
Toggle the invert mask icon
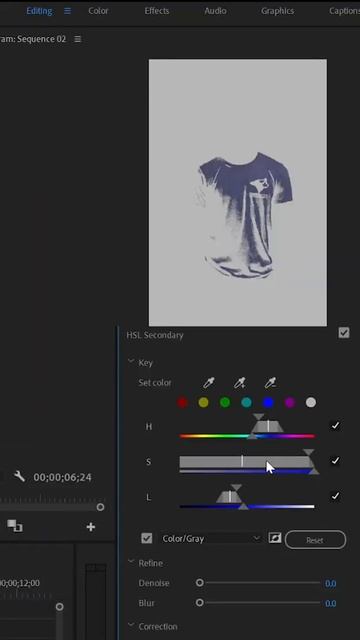click(275, 538)
